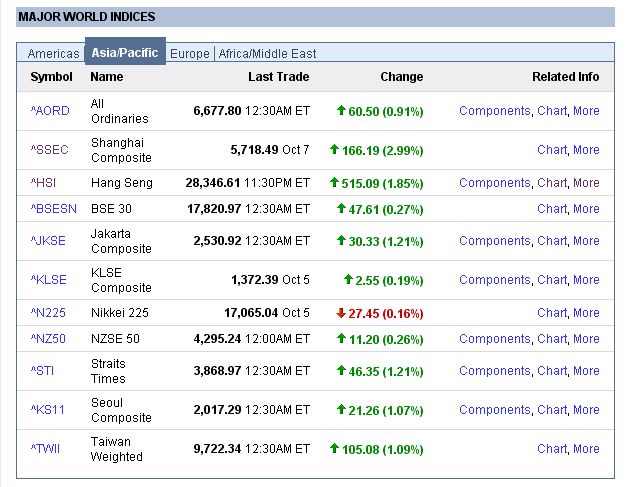Open the Europe tab
This screenshot has height=487, width=627.
190,53
